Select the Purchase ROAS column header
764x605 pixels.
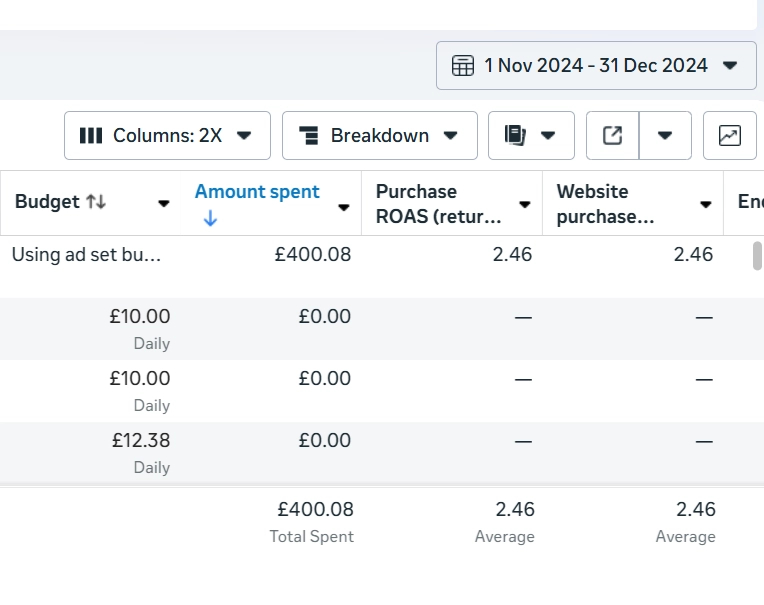pyautogui.click(x=437, y=203)
